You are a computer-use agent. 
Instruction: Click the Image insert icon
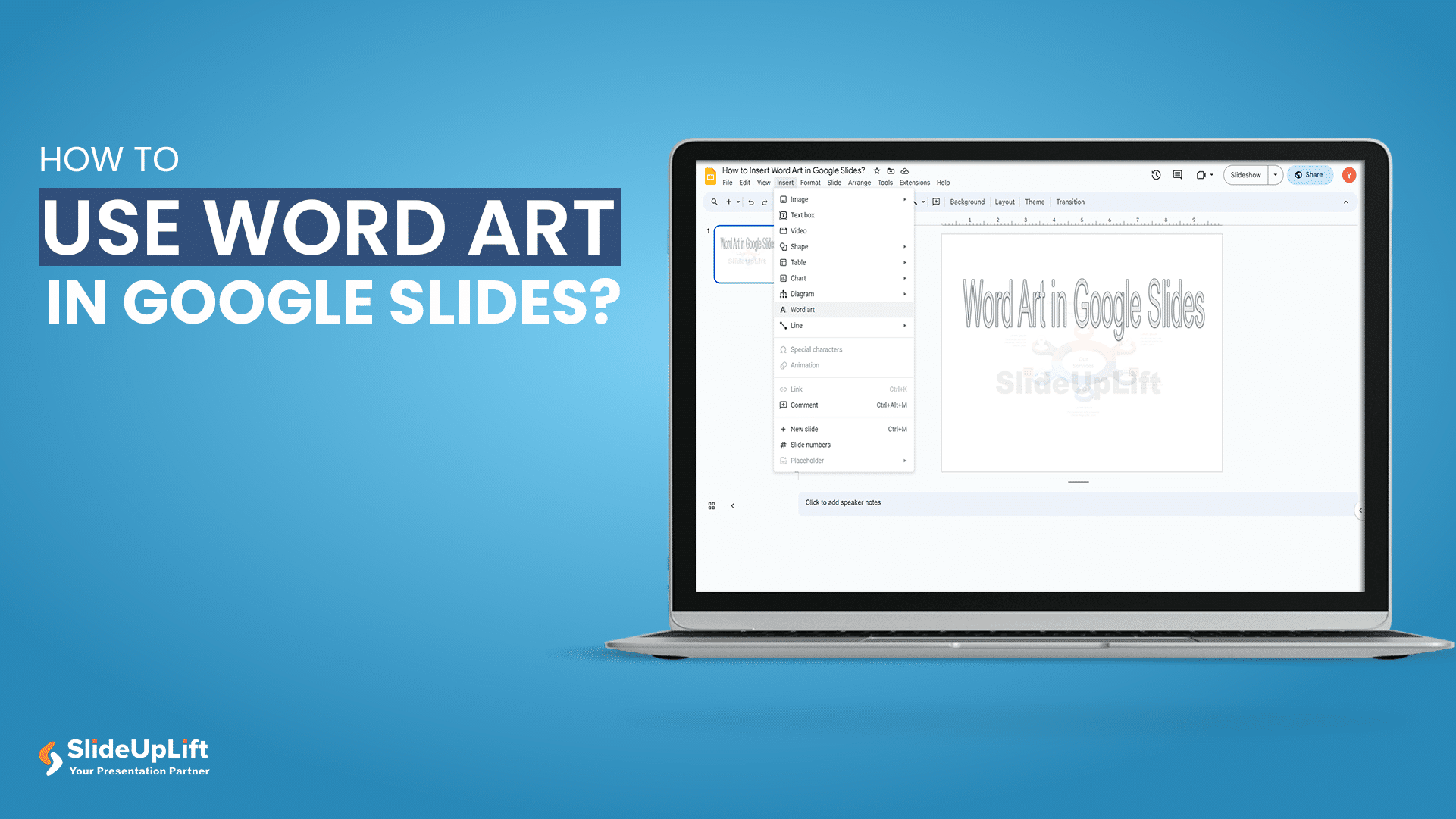[x=783, y=199]
